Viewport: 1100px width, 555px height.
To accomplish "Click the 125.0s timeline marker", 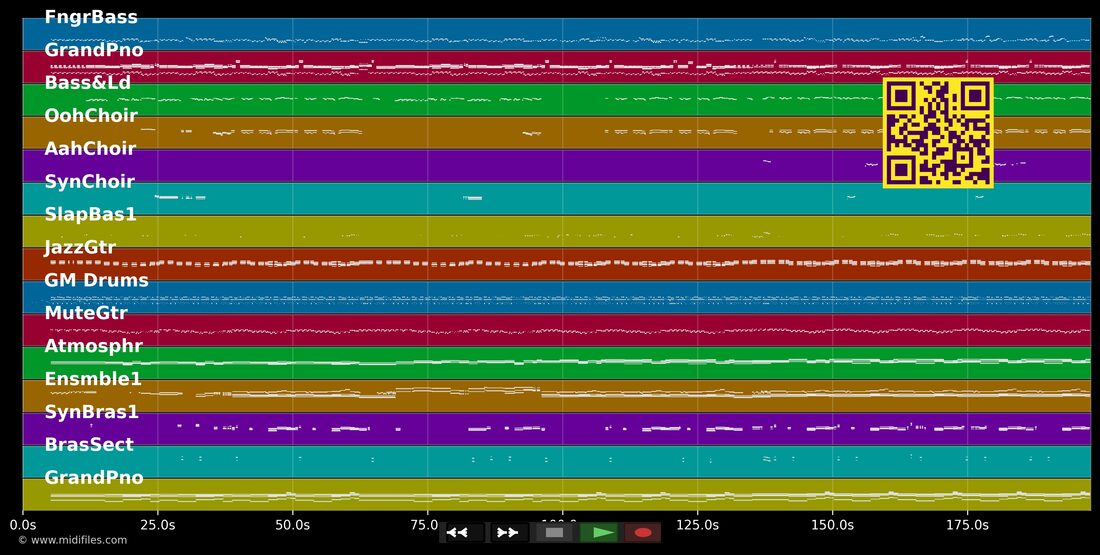I will [697, 525].
